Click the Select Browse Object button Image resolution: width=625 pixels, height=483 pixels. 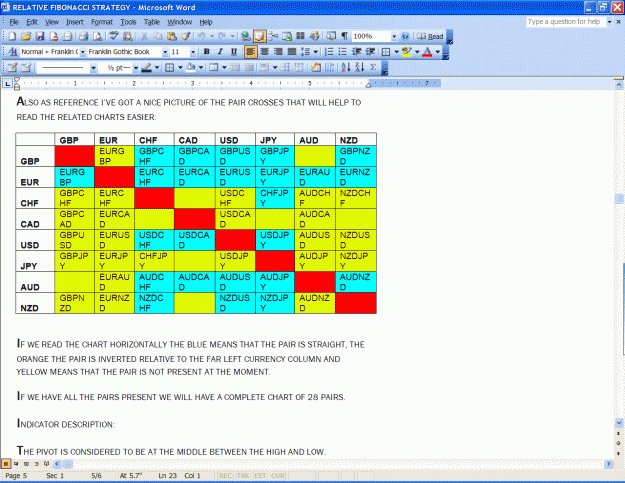(619, 443)
